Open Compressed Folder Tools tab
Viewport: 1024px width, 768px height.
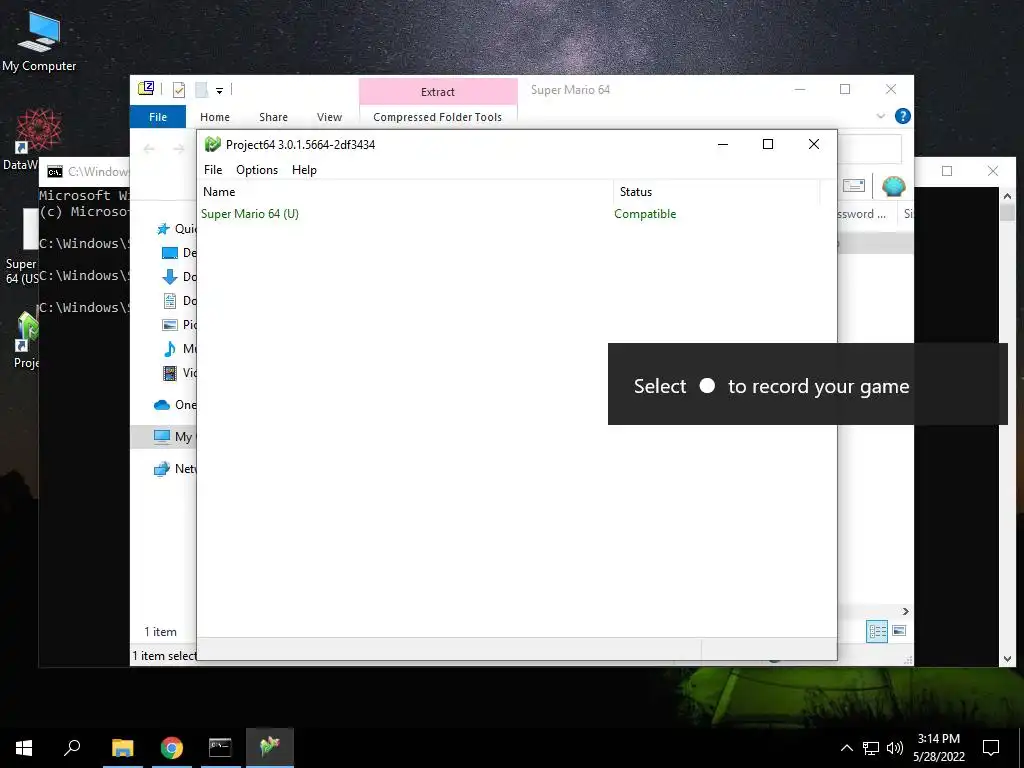coord(438,117)
